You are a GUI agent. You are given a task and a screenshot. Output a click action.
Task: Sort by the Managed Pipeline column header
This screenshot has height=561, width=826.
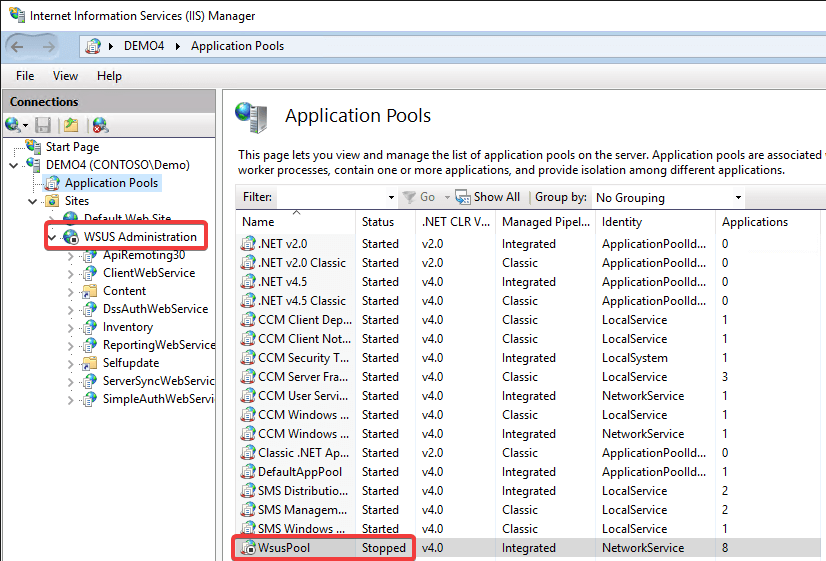(x=545, y=222)
